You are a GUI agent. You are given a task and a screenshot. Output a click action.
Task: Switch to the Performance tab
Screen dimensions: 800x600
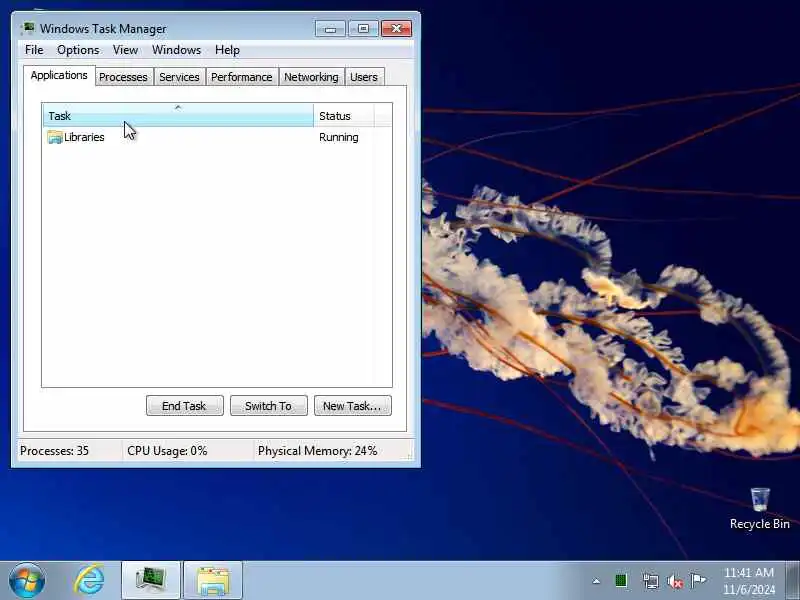(242, 77)
